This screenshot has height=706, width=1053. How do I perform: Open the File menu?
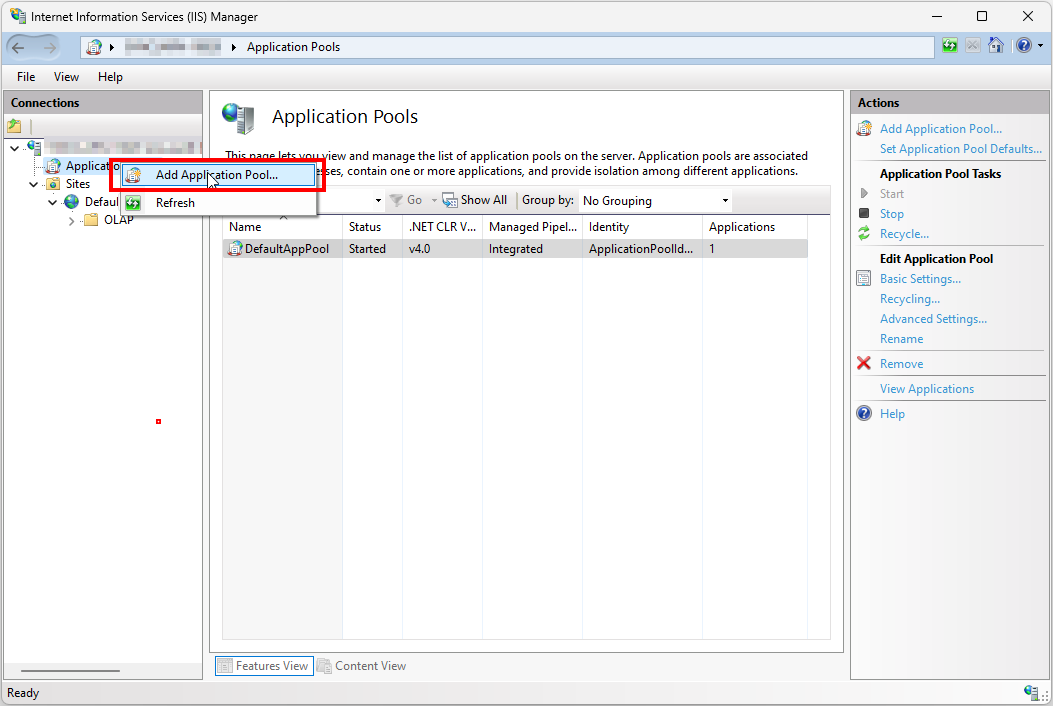pos(26,77)
